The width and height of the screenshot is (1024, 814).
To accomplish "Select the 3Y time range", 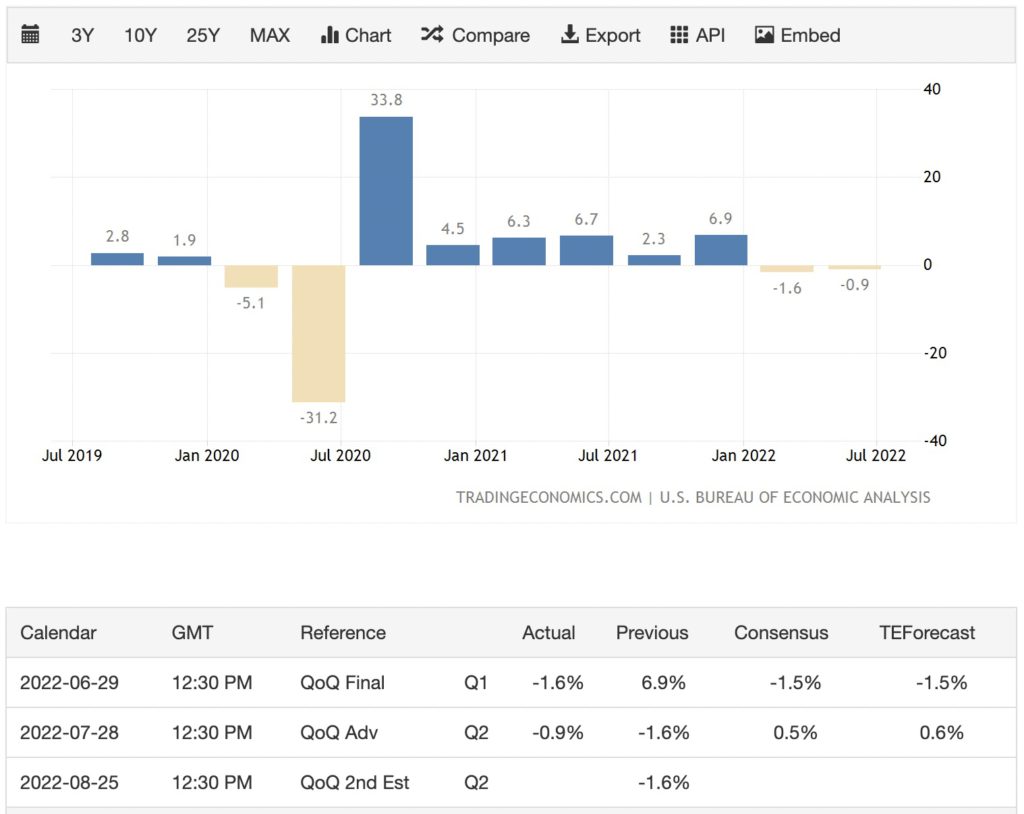I will pos(82,35).
